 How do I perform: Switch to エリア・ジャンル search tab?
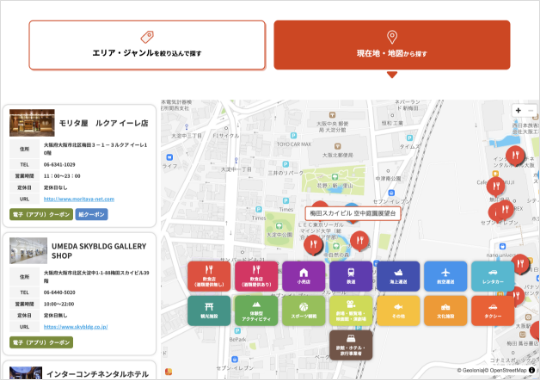147,45
